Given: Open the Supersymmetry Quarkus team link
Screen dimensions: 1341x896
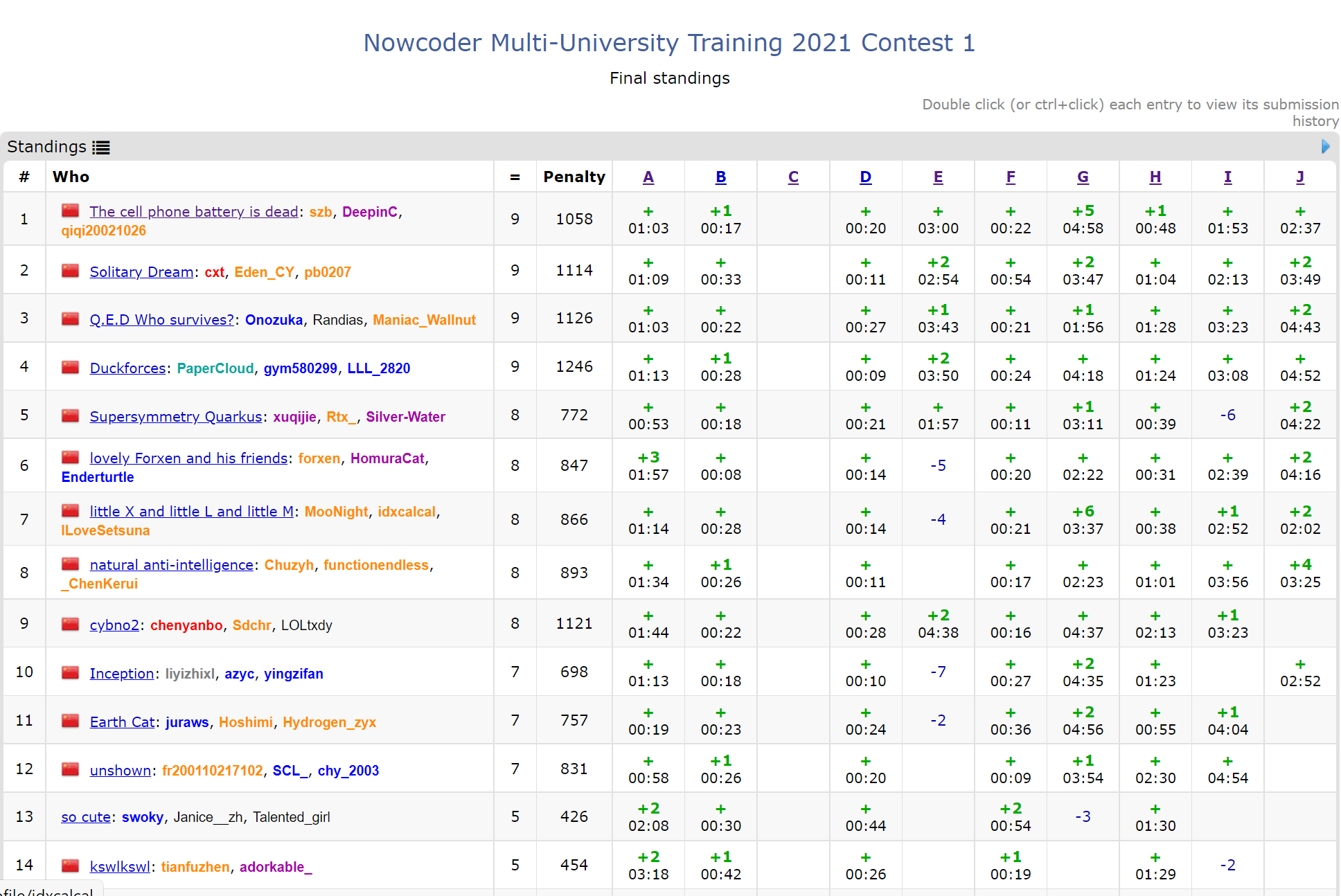Looking at the screenshot, I should coord(176,417).
